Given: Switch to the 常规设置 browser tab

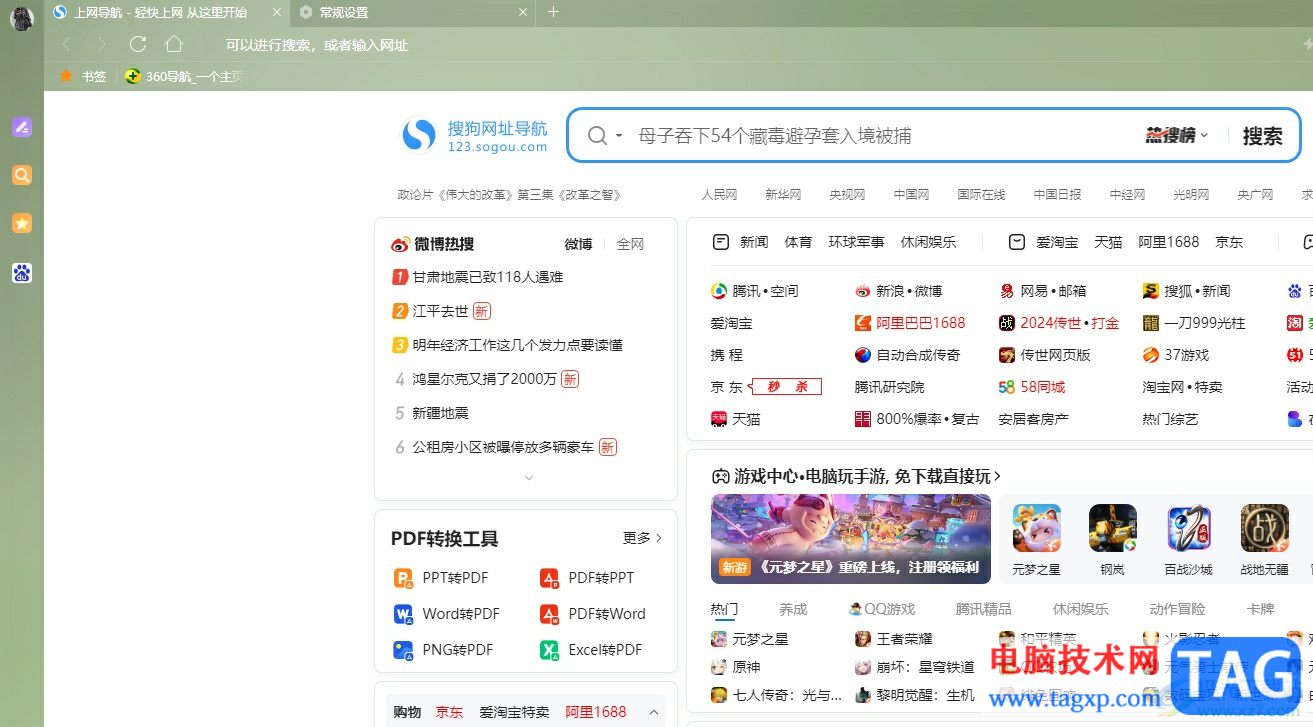Looking at the screenshot, I should click(410, 13).
